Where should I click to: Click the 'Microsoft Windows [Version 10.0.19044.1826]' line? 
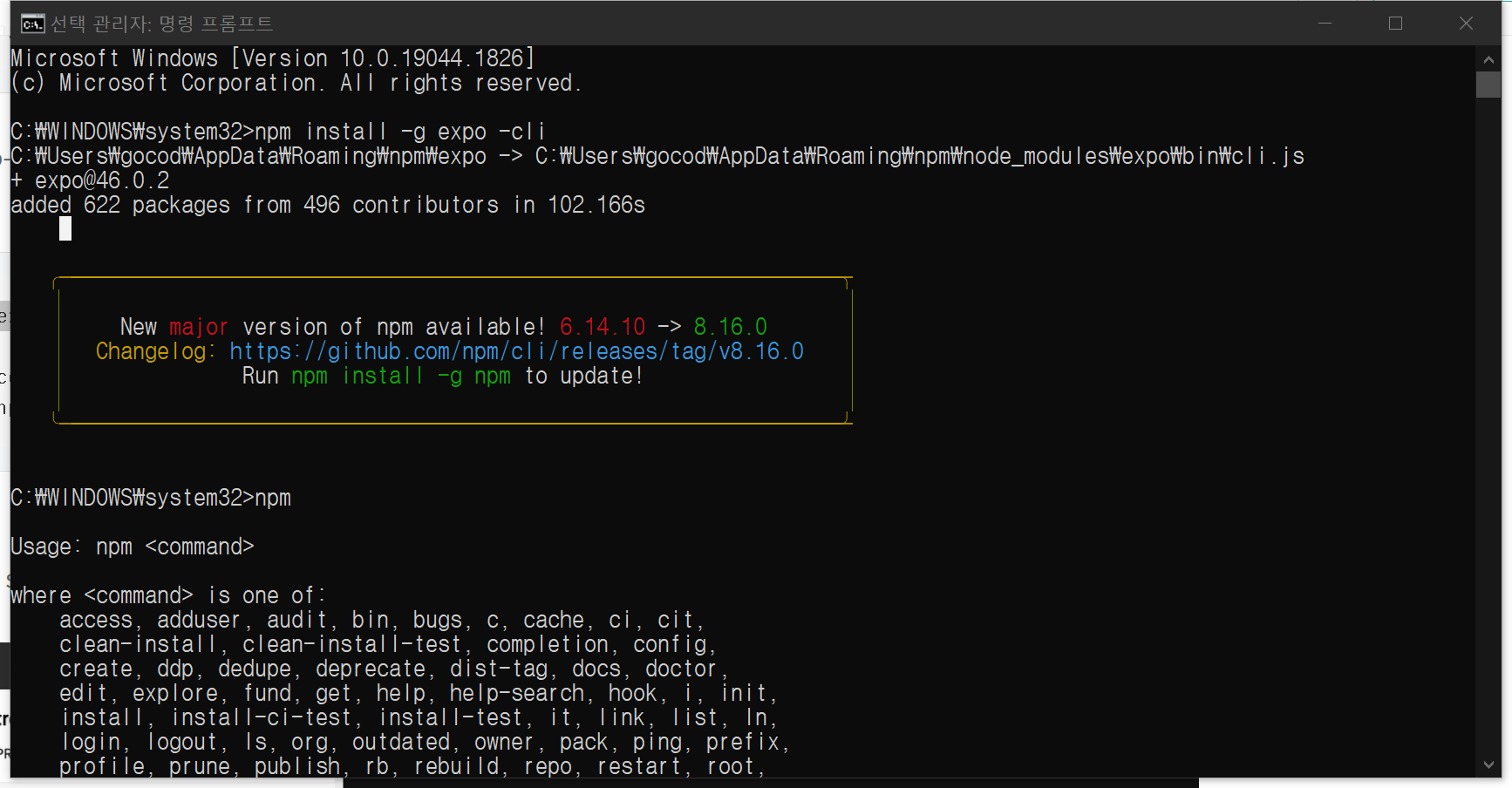[272, 58]
